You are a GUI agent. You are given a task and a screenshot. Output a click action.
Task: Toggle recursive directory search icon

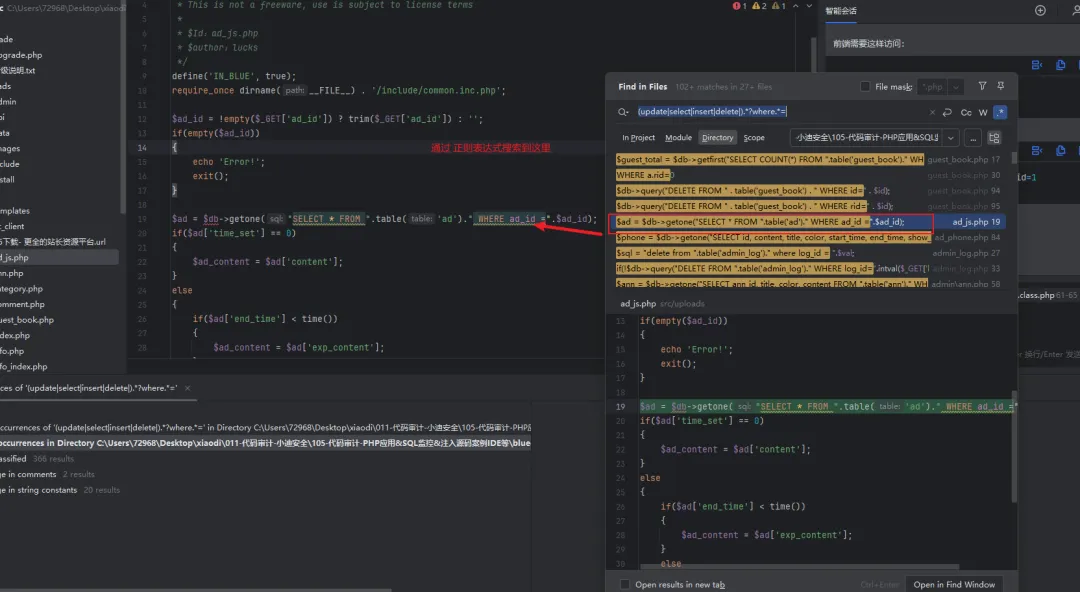[994, 138]
